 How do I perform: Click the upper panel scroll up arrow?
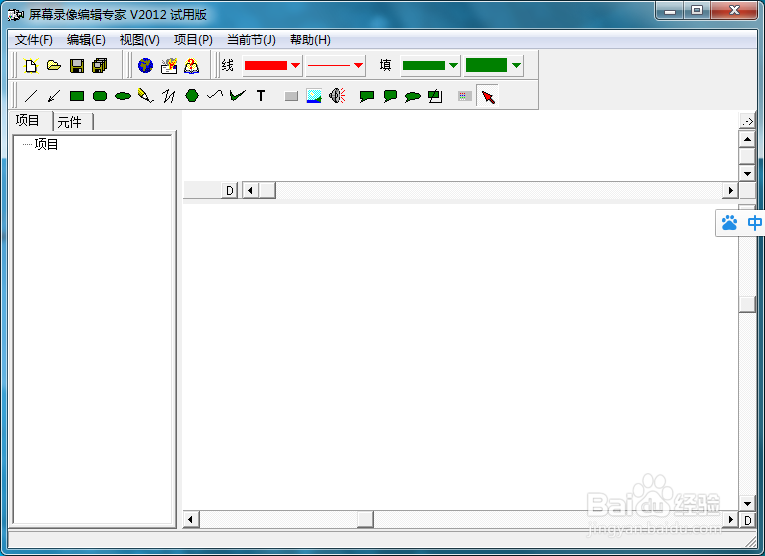coord(747,140)
